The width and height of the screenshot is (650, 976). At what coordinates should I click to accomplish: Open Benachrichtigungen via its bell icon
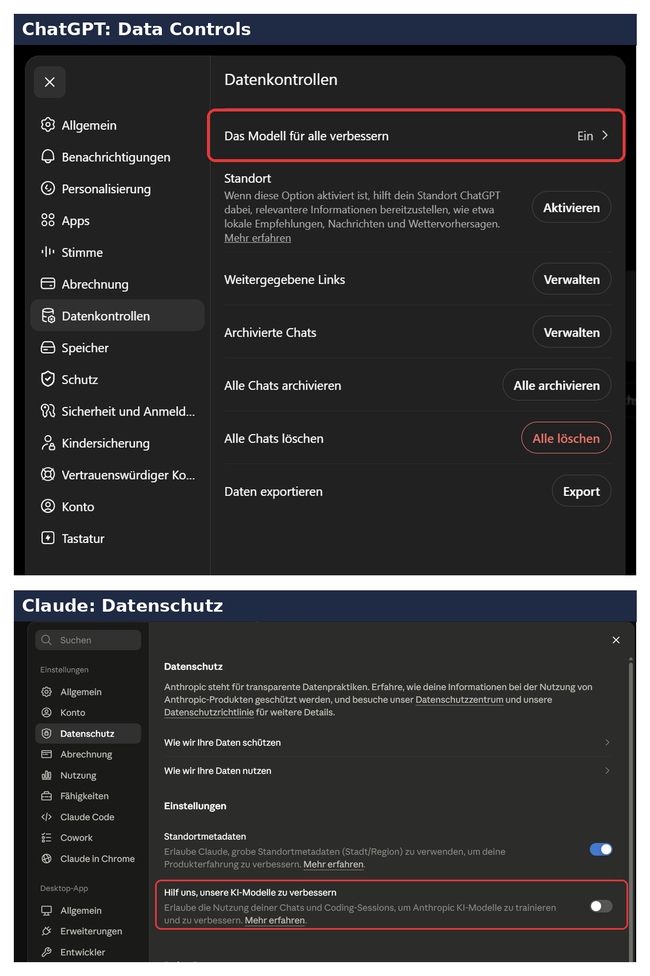(x=48, y=157)
